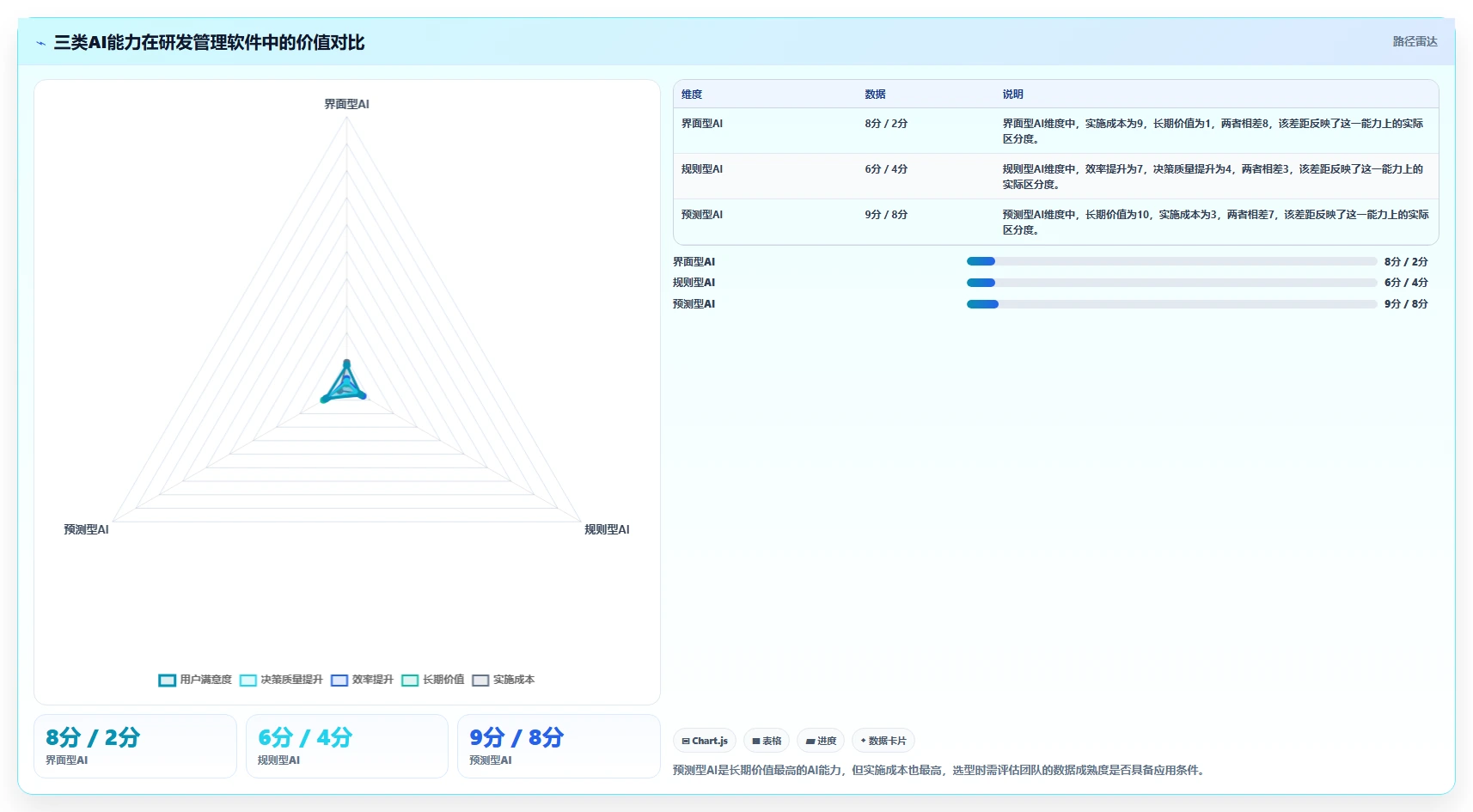The image size is (1473, 812).
Task: Click the 规则型AI progress bar
Action: click(1171, 283)
